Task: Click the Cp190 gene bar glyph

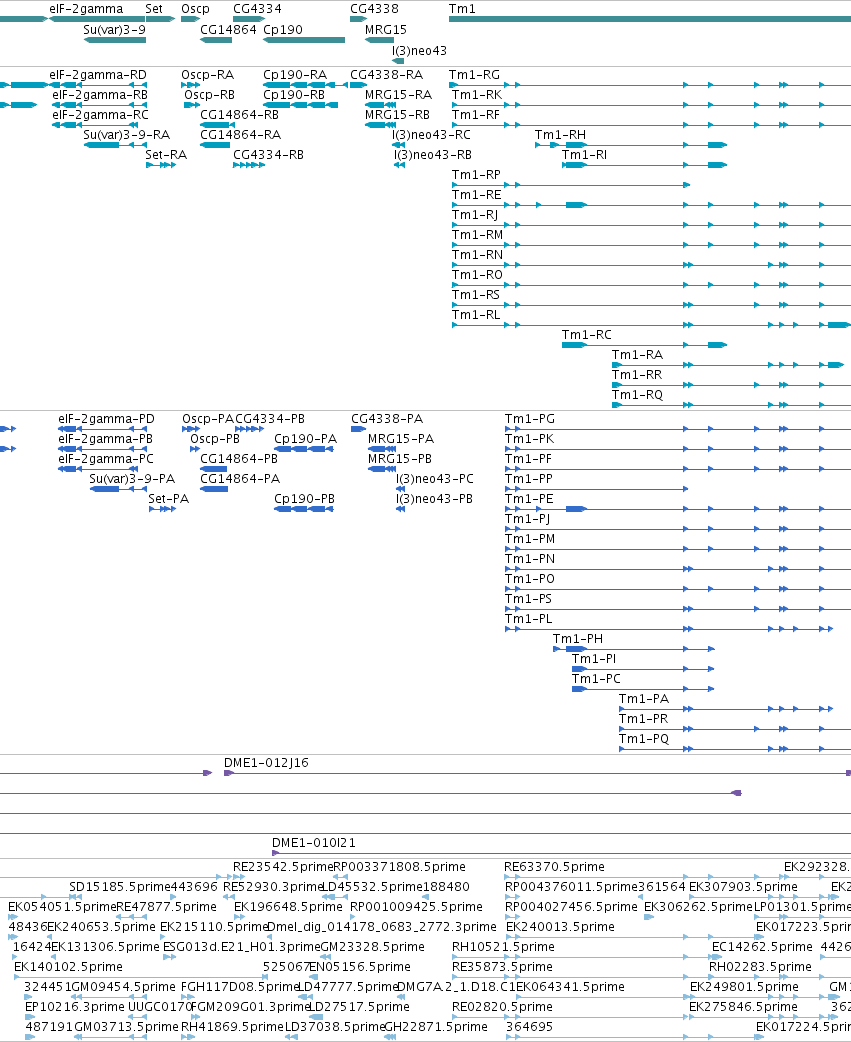Action: point(304,40)
